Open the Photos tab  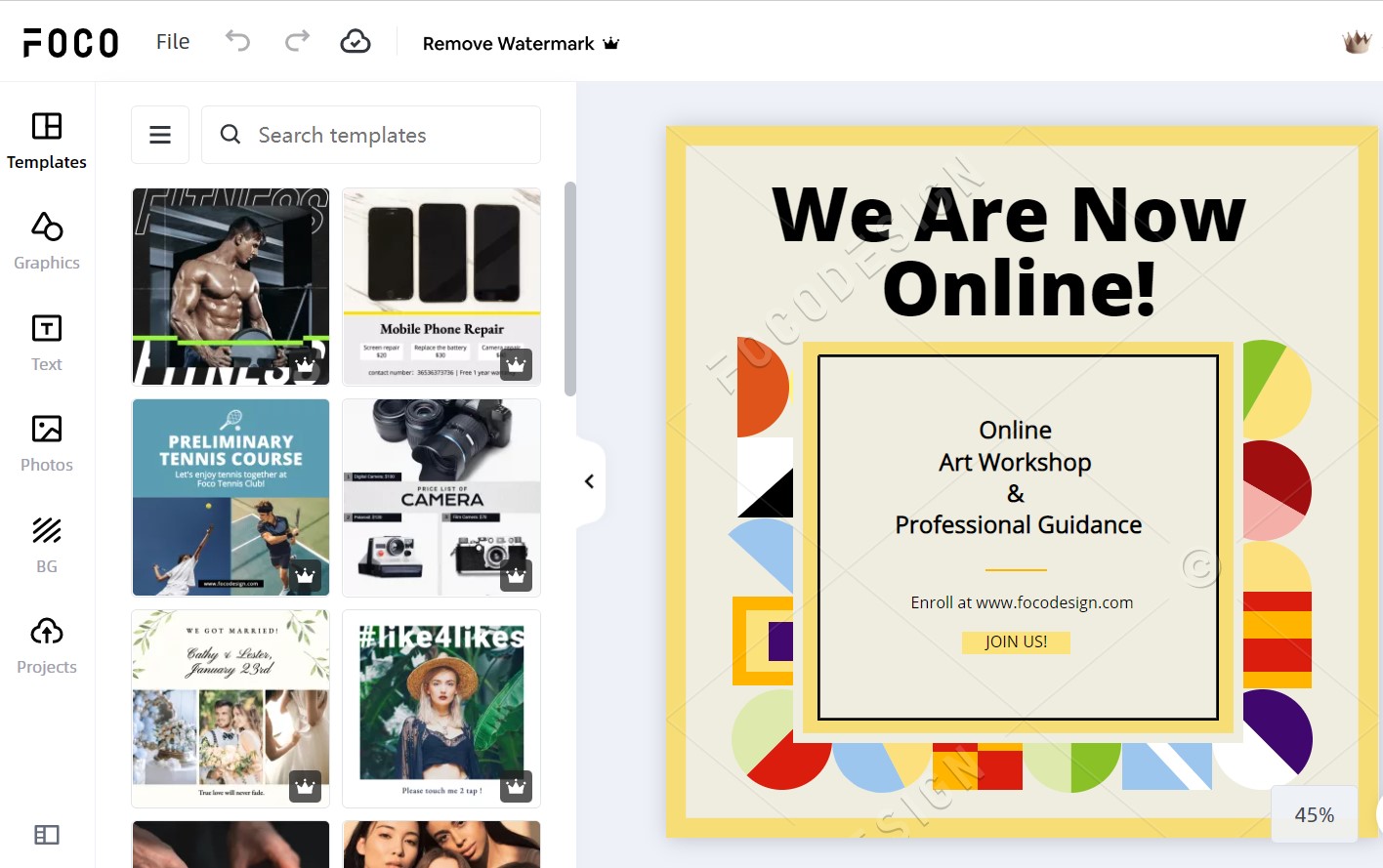47,443
